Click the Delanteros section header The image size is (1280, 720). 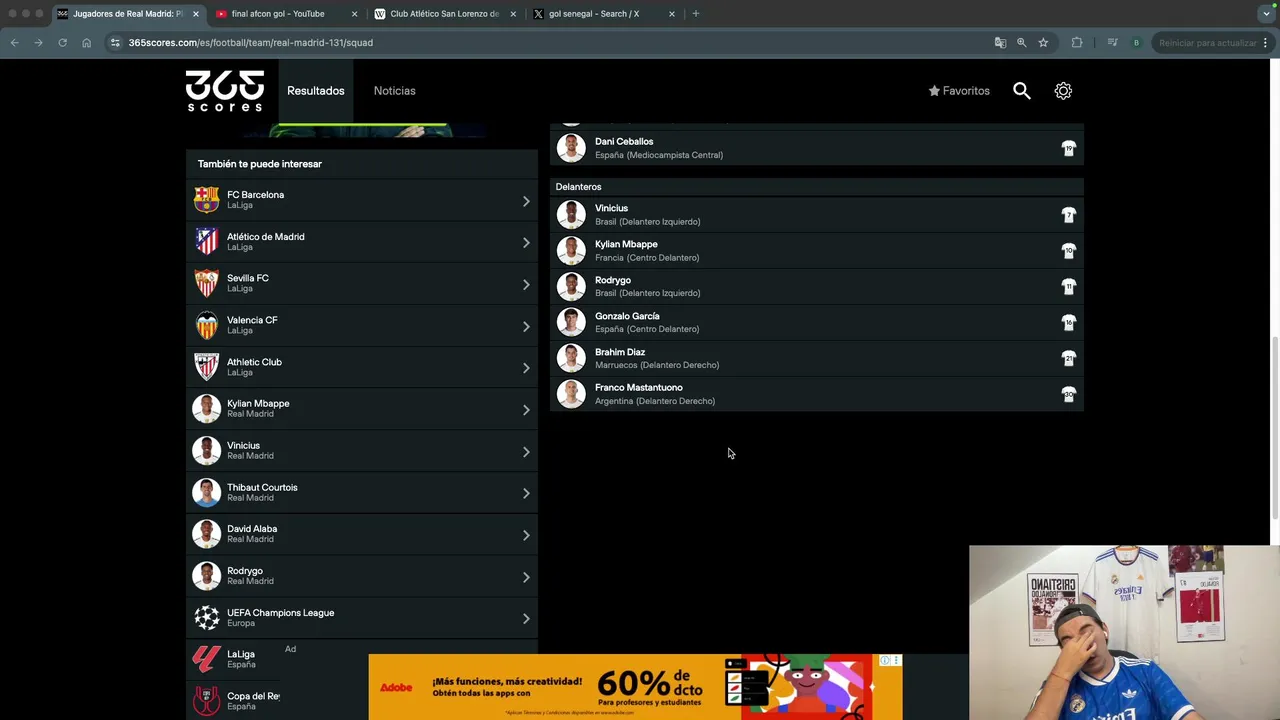817,187
